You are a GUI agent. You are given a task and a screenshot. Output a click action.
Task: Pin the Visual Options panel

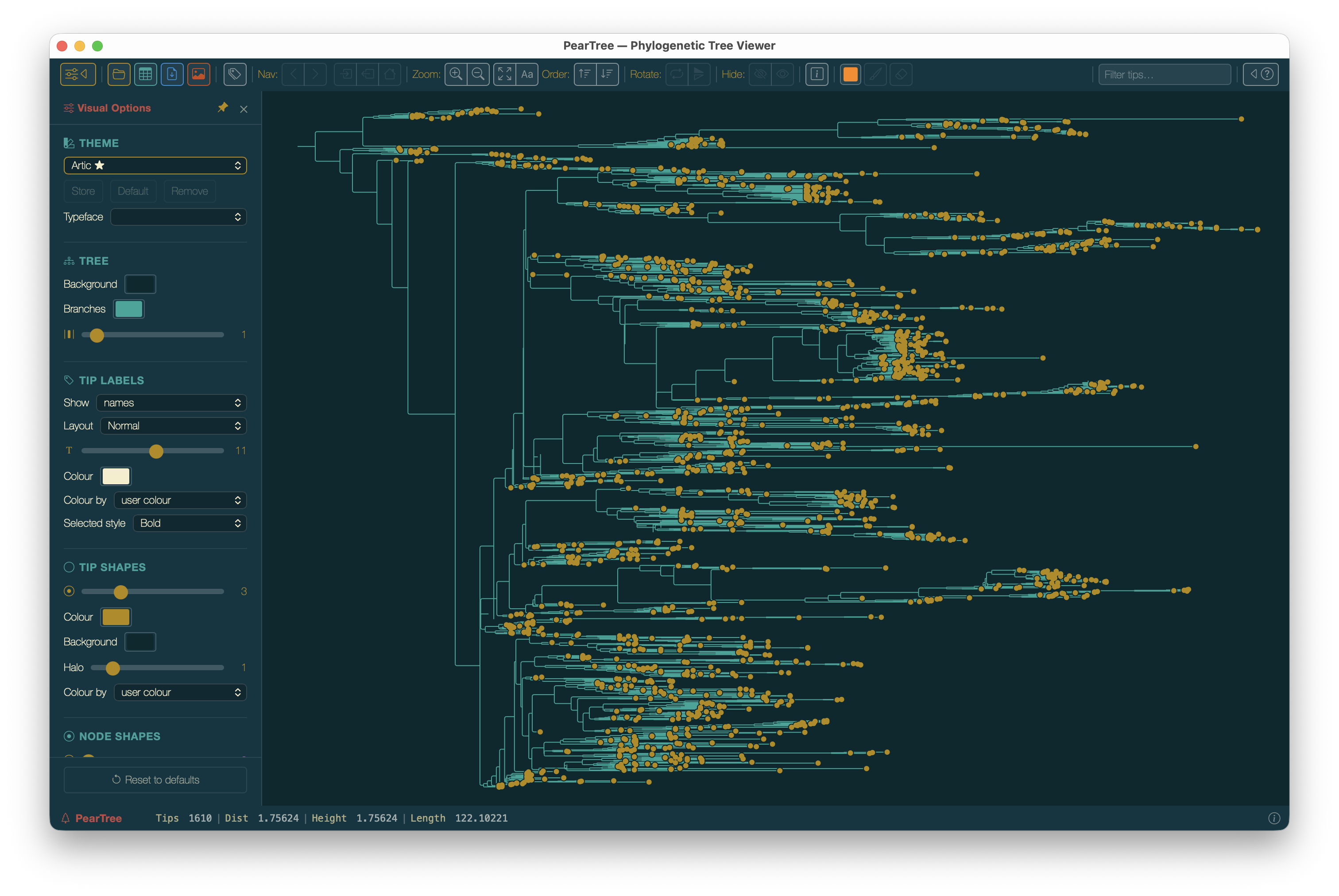(223, 108)
